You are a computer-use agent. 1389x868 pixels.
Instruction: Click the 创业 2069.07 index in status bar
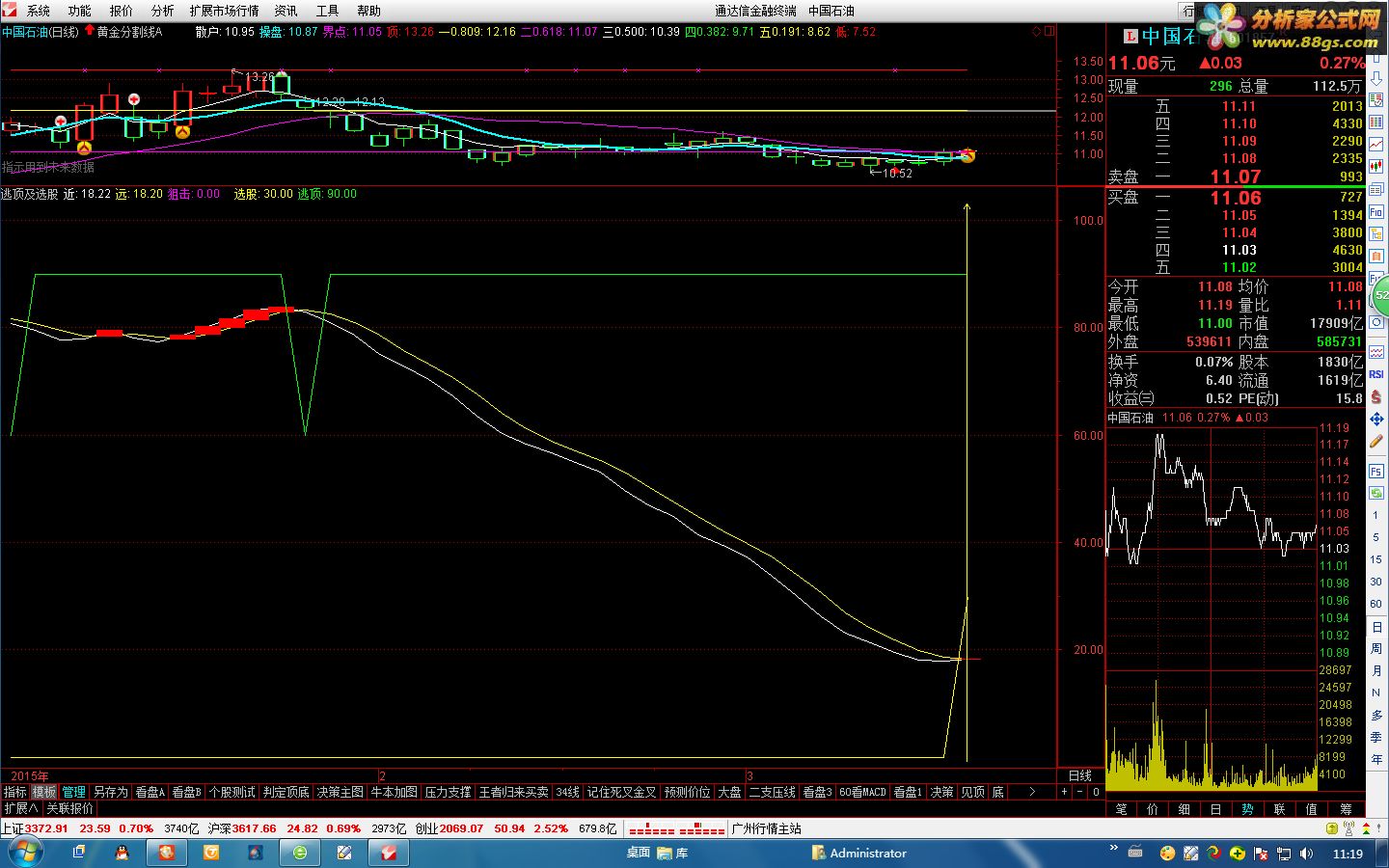(x=449, y=828)
